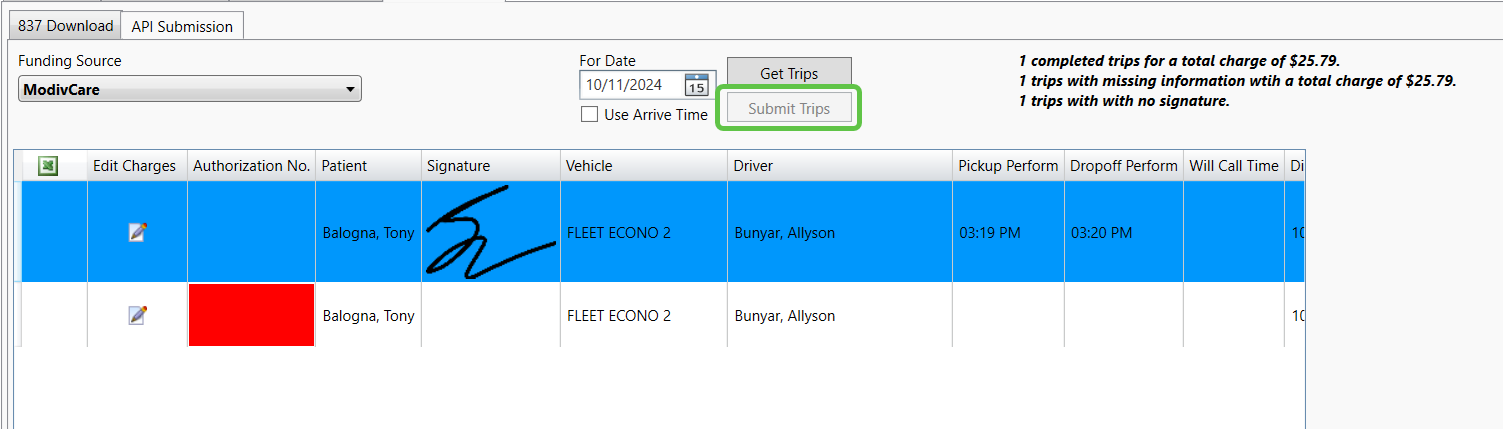Select the second row's empty Signature cell
Screen dimensions: 1503x429
tap(490, 315)
